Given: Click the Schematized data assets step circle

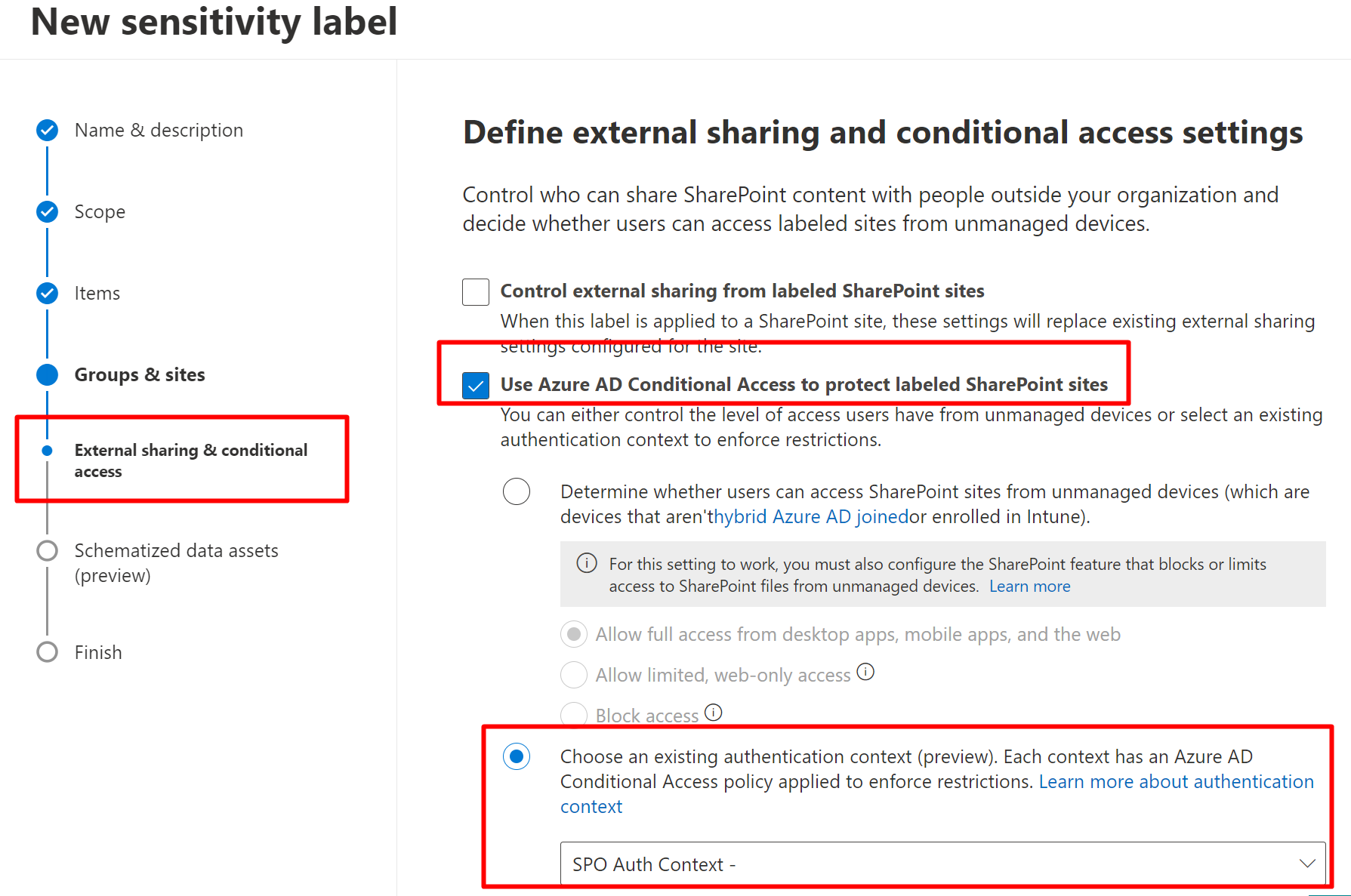Looking at the screenshot, I should [47, 551].
